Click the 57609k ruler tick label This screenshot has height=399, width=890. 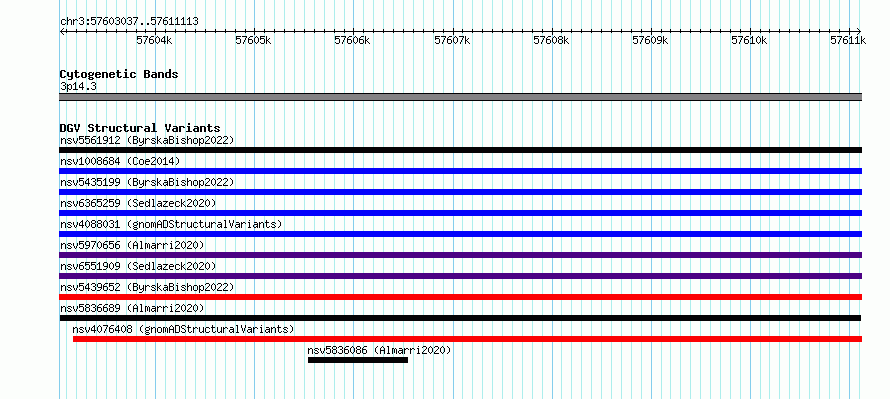click(650, 40)
